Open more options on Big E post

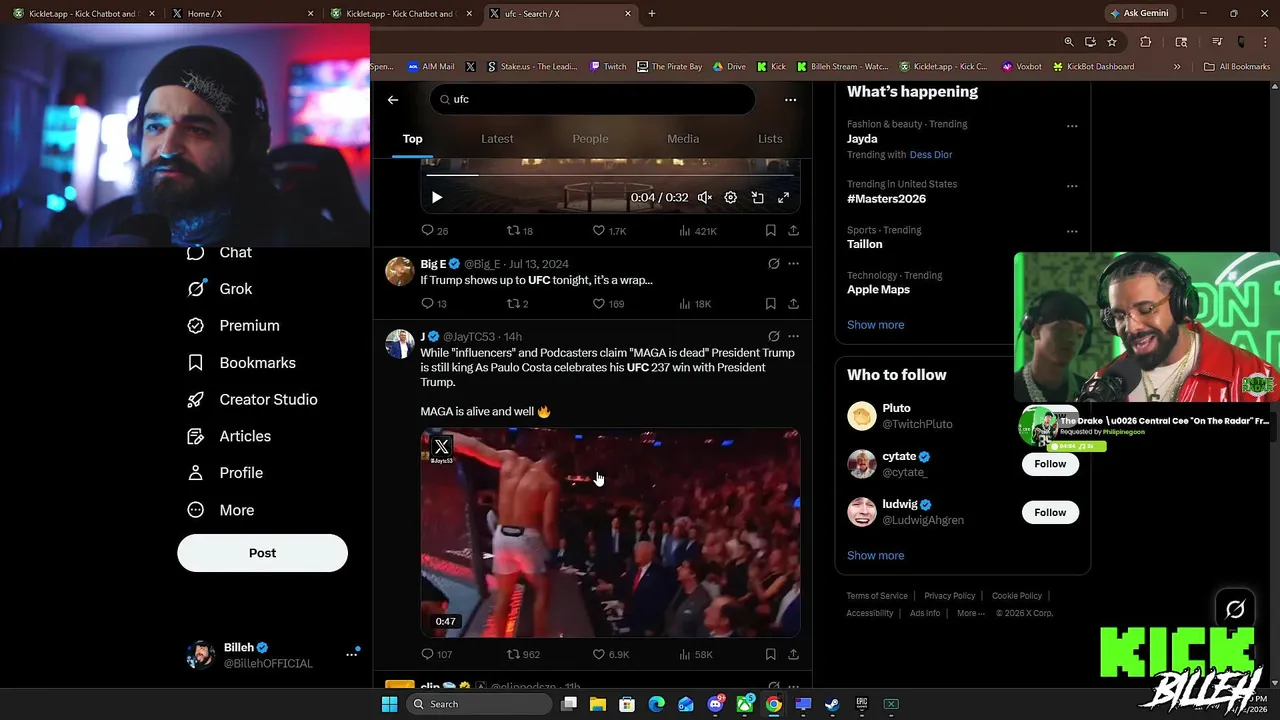click(793, 264)
